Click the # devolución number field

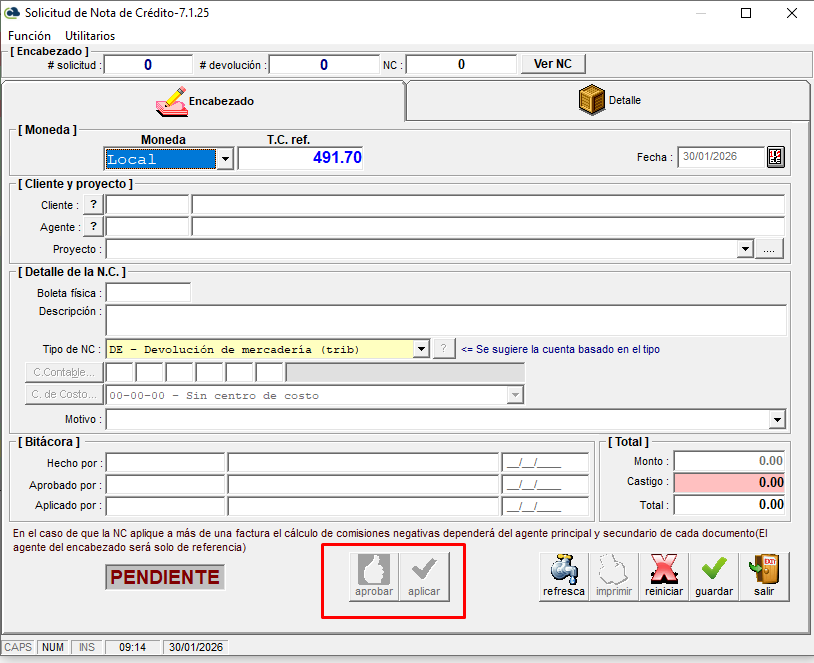(324, 65)
